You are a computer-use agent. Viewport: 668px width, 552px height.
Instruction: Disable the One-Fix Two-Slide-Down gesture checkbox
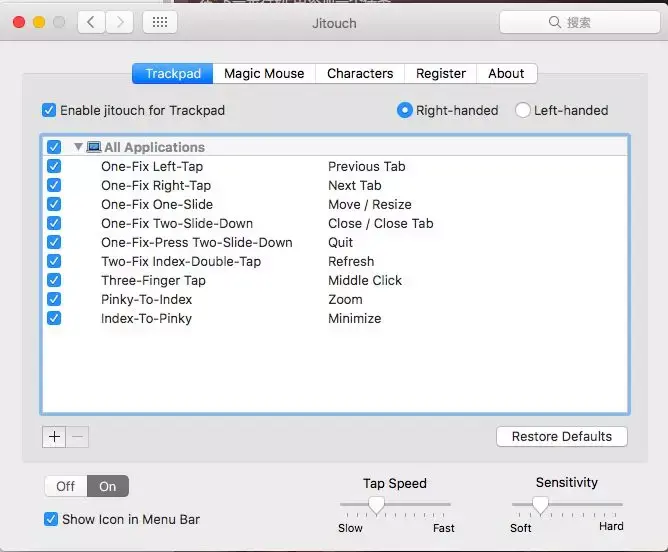[x=54, y=223]
